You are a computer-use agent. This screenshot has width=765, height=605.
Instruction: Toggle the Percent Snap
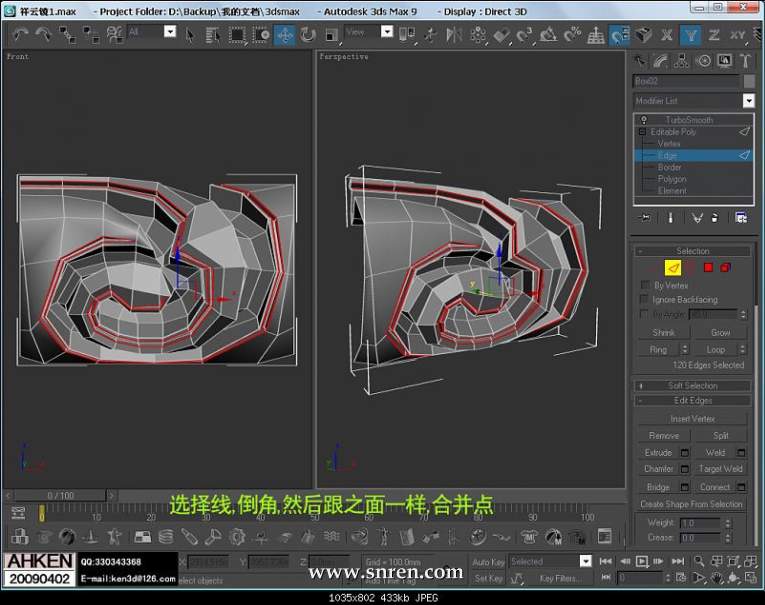(572, 34)
